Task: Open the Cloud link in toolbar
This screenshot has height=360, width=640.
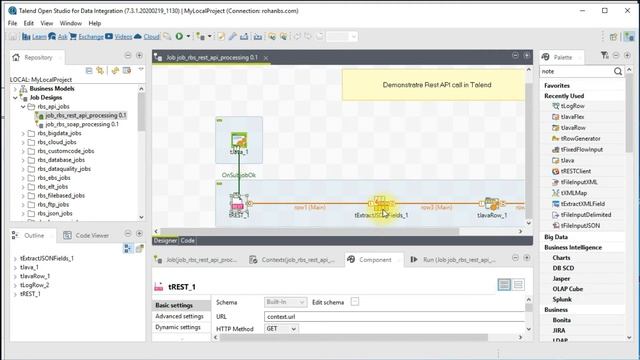Action: click(x=151, y=37)
